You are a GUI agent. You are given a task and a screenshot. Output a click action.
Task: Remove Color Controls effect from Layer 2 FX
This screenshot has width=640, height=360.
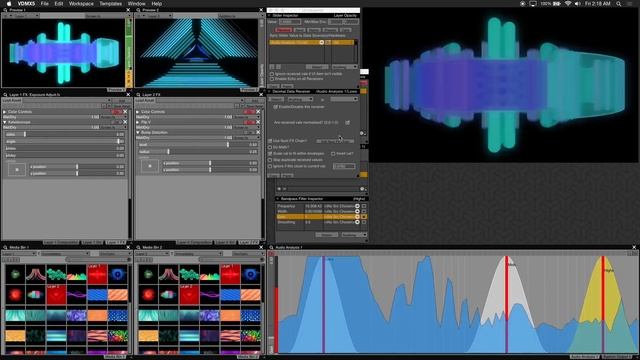click(258, 111)
